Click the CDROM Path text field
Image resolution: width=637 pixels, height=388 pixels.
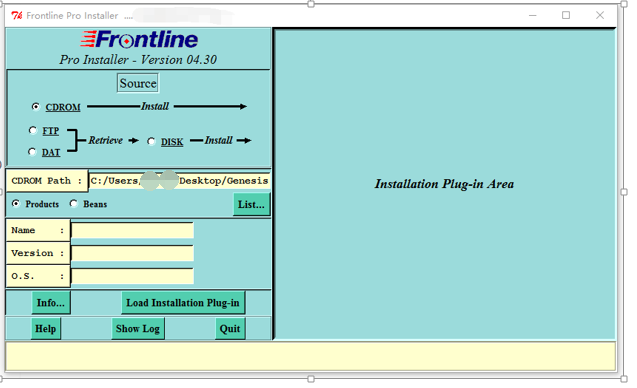(179, 181)
